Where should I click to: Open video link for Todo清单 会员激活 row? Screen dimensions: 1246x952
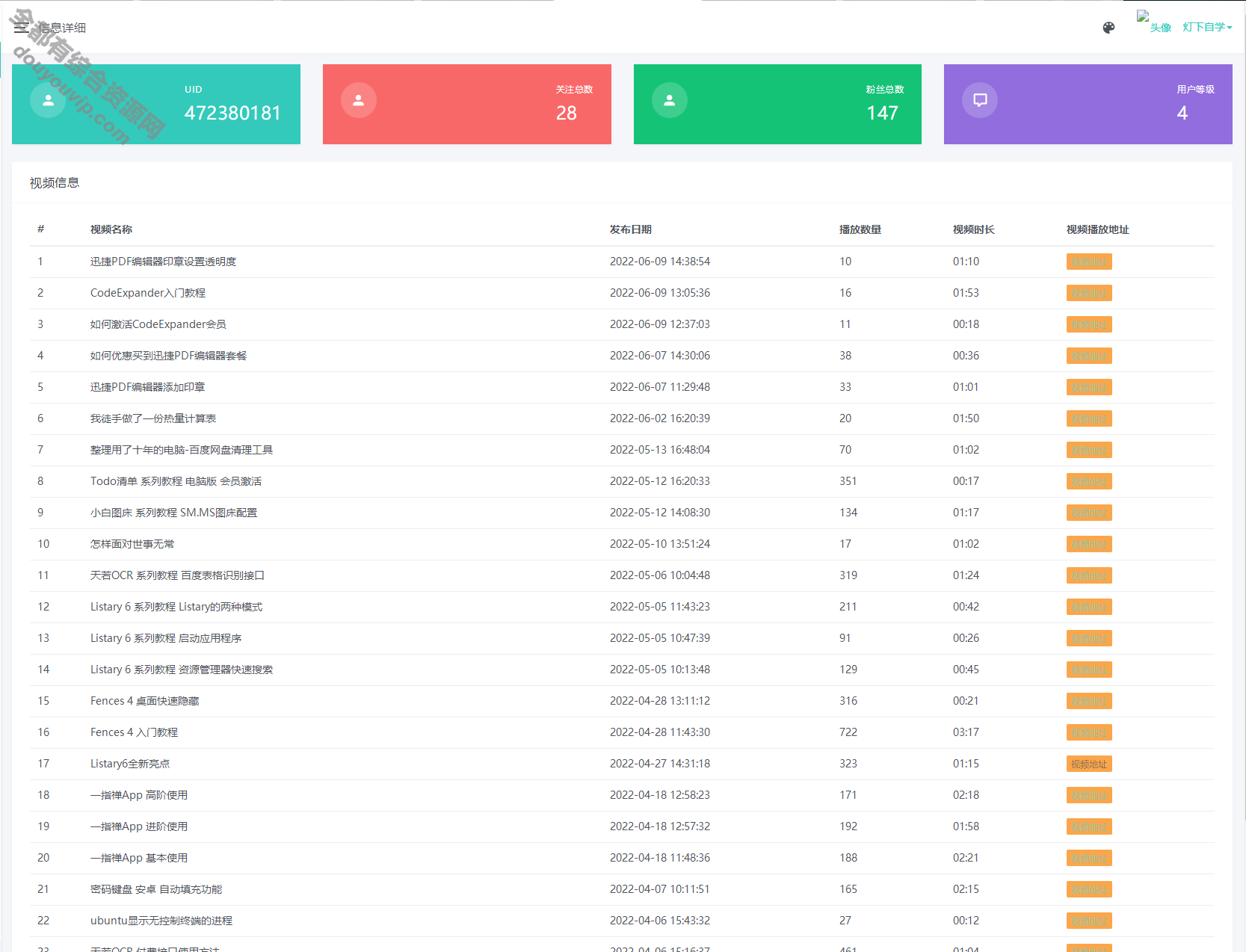pos(1089,481)
